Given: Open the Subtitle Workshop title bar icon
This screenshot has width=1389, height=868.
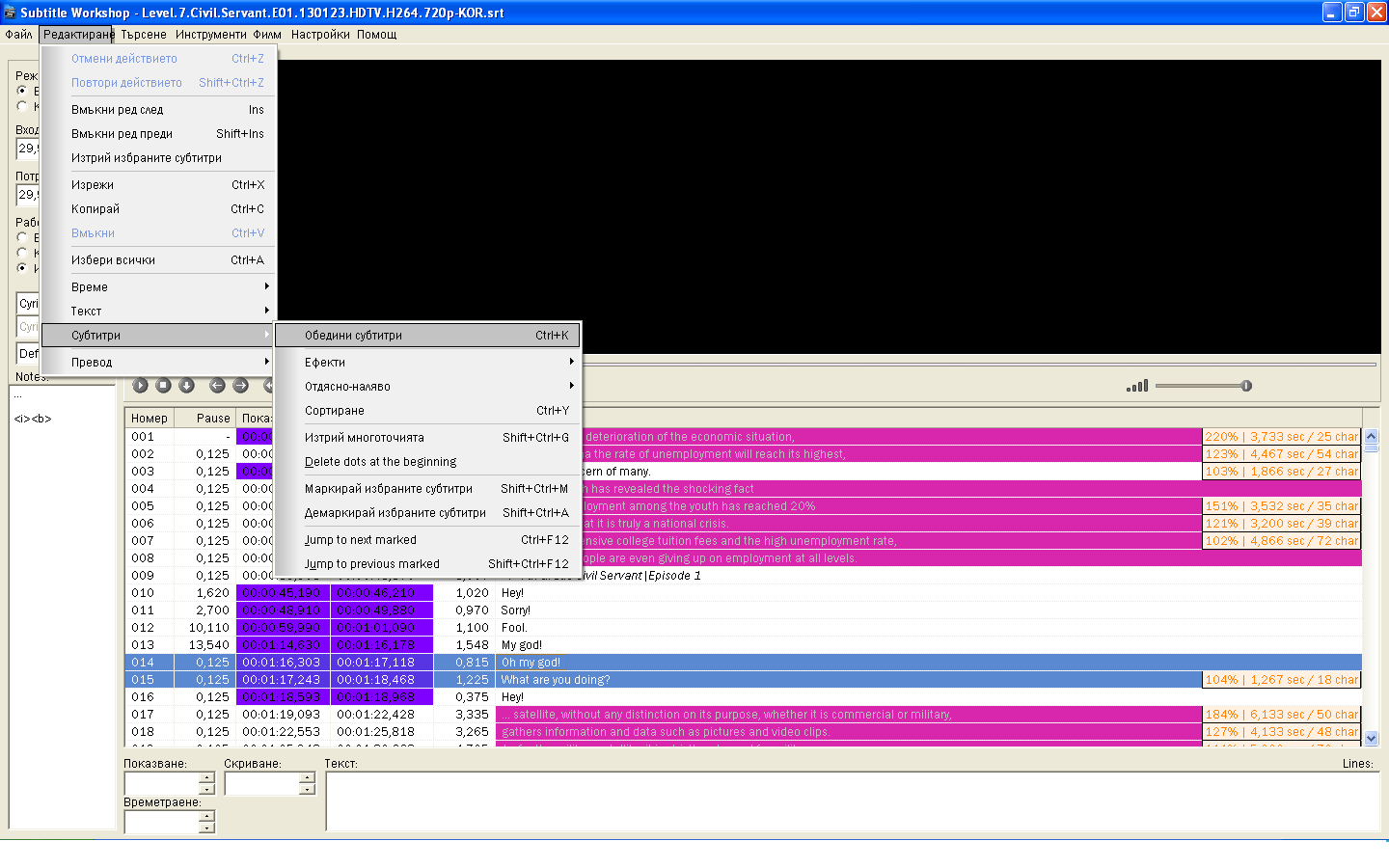Looking at the screenshot, I should pos(10,13).
